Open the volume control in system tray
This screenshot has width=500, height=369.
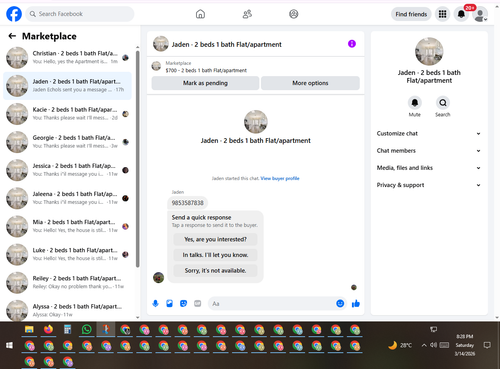tap(433, 345)
